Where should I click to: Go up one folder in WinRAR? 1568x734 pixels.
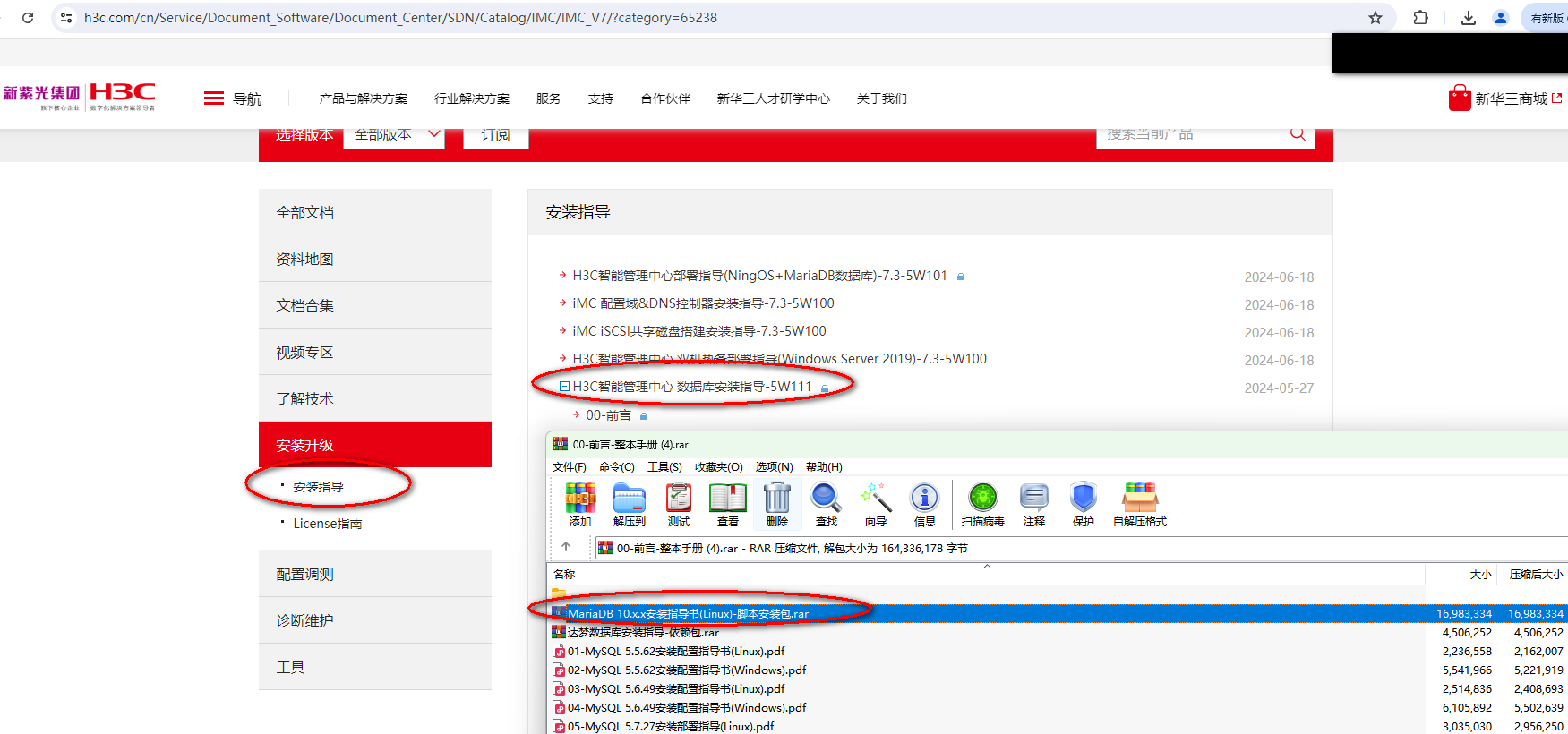566,547
